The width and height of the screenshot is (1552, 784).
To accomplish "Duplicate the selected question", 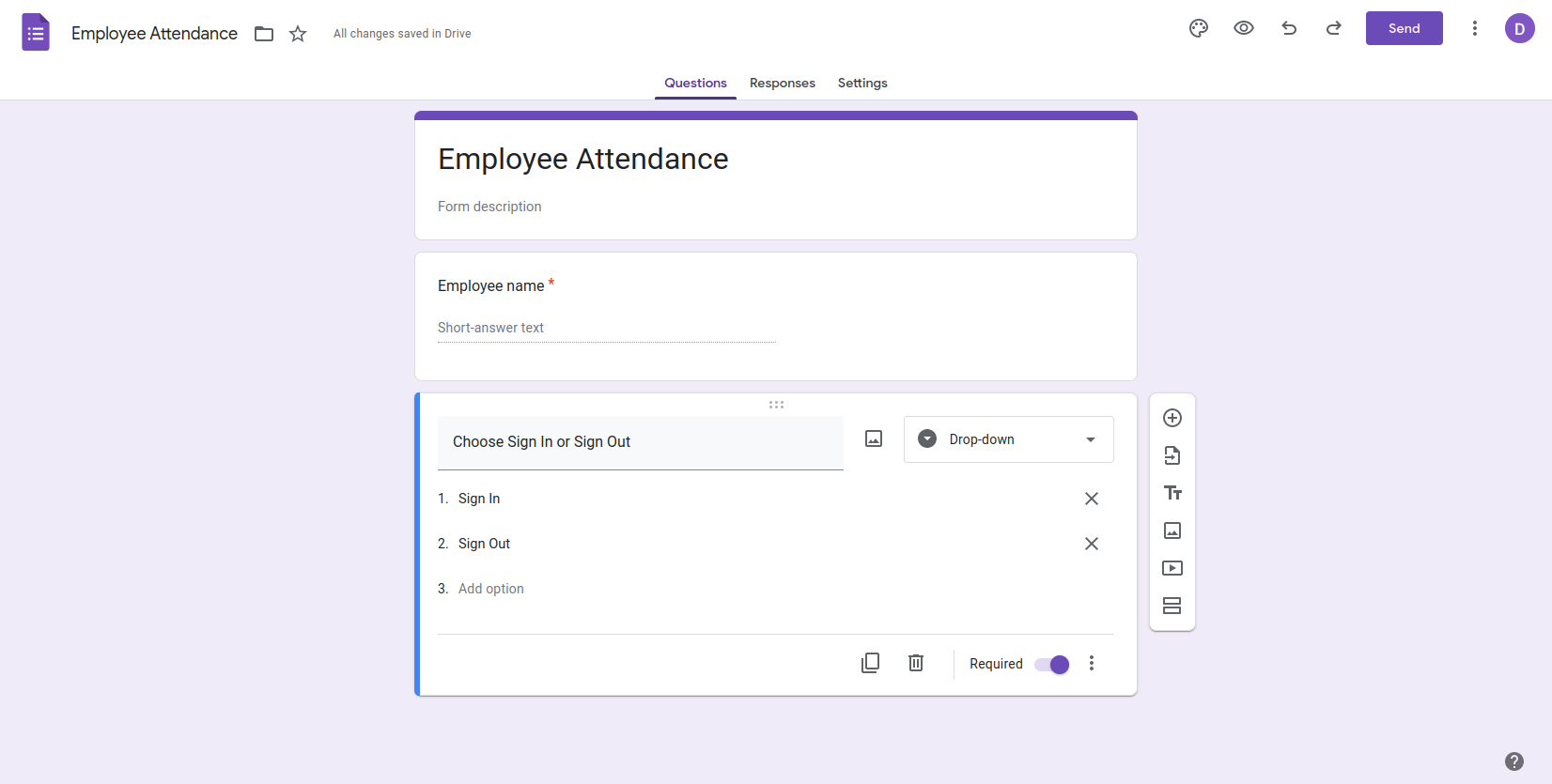I will click(870, 663).
